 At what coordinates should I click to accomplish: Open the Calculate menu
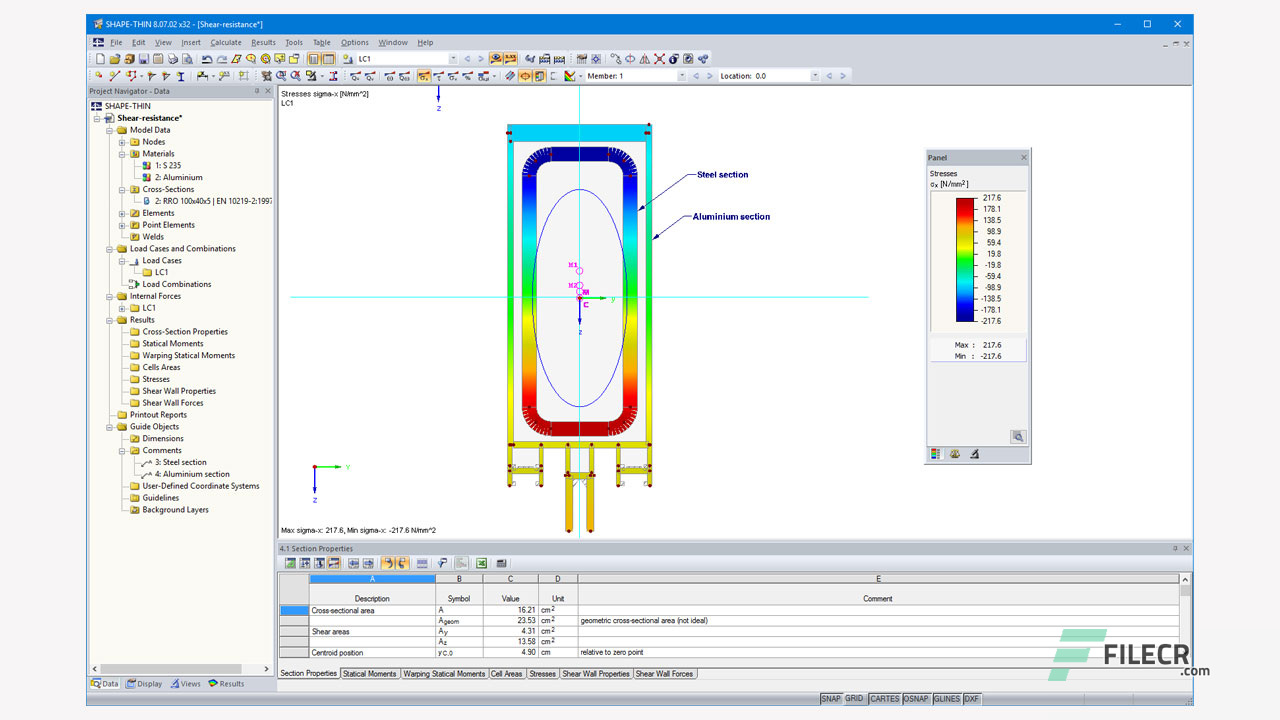pyautogui.click(x=226, y=43)
